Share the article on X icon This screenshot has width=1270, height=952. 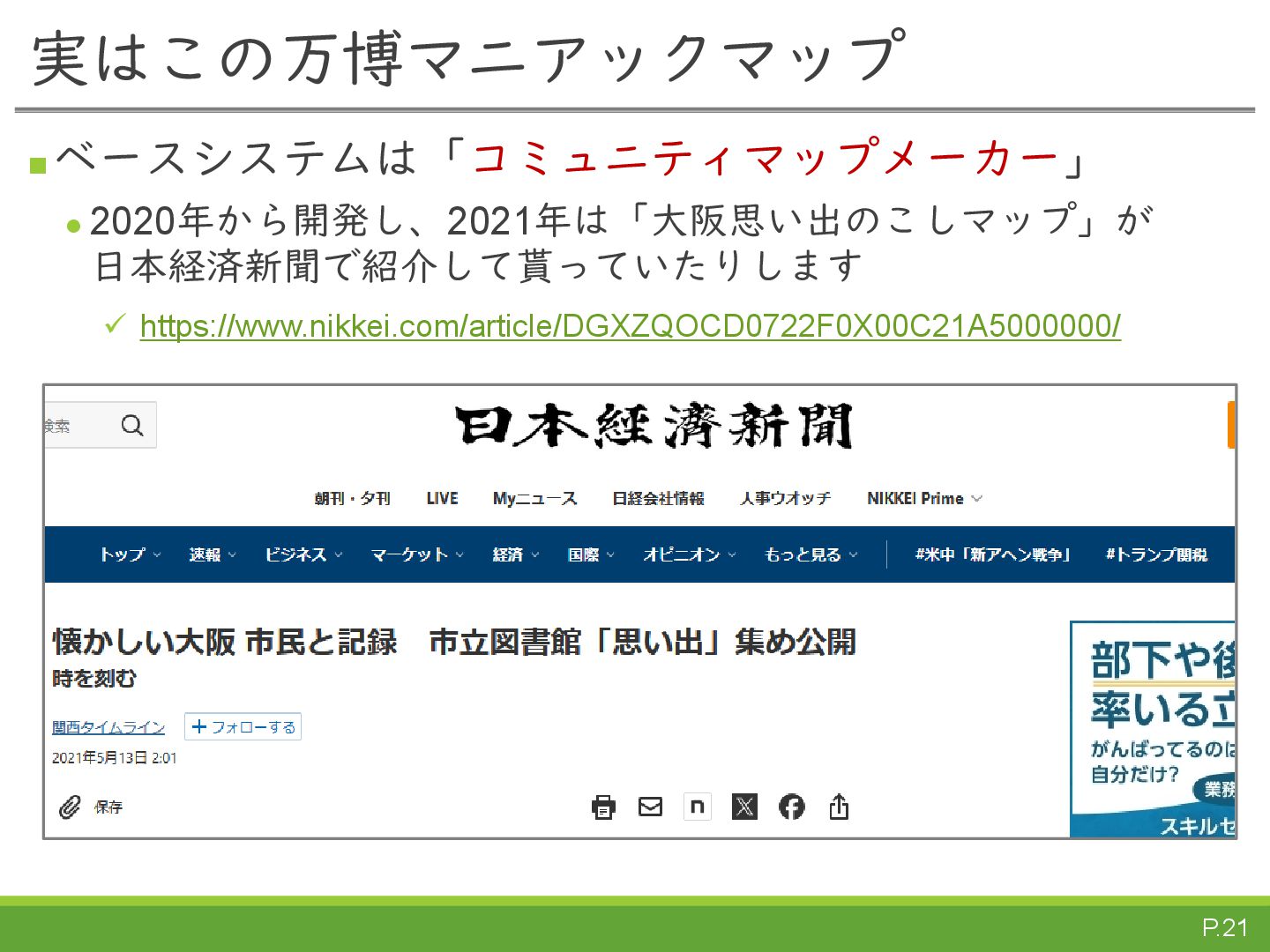[744, 807]
